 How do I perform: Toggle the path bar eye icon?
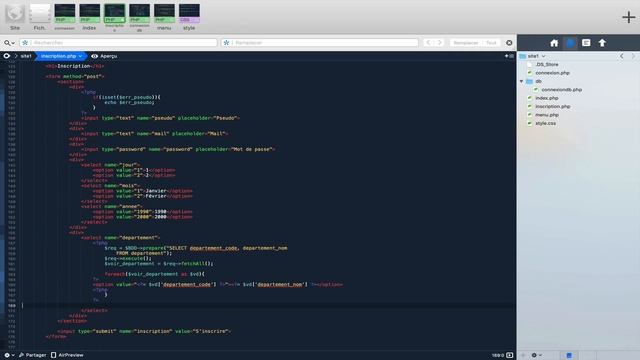tap(7, 56)
